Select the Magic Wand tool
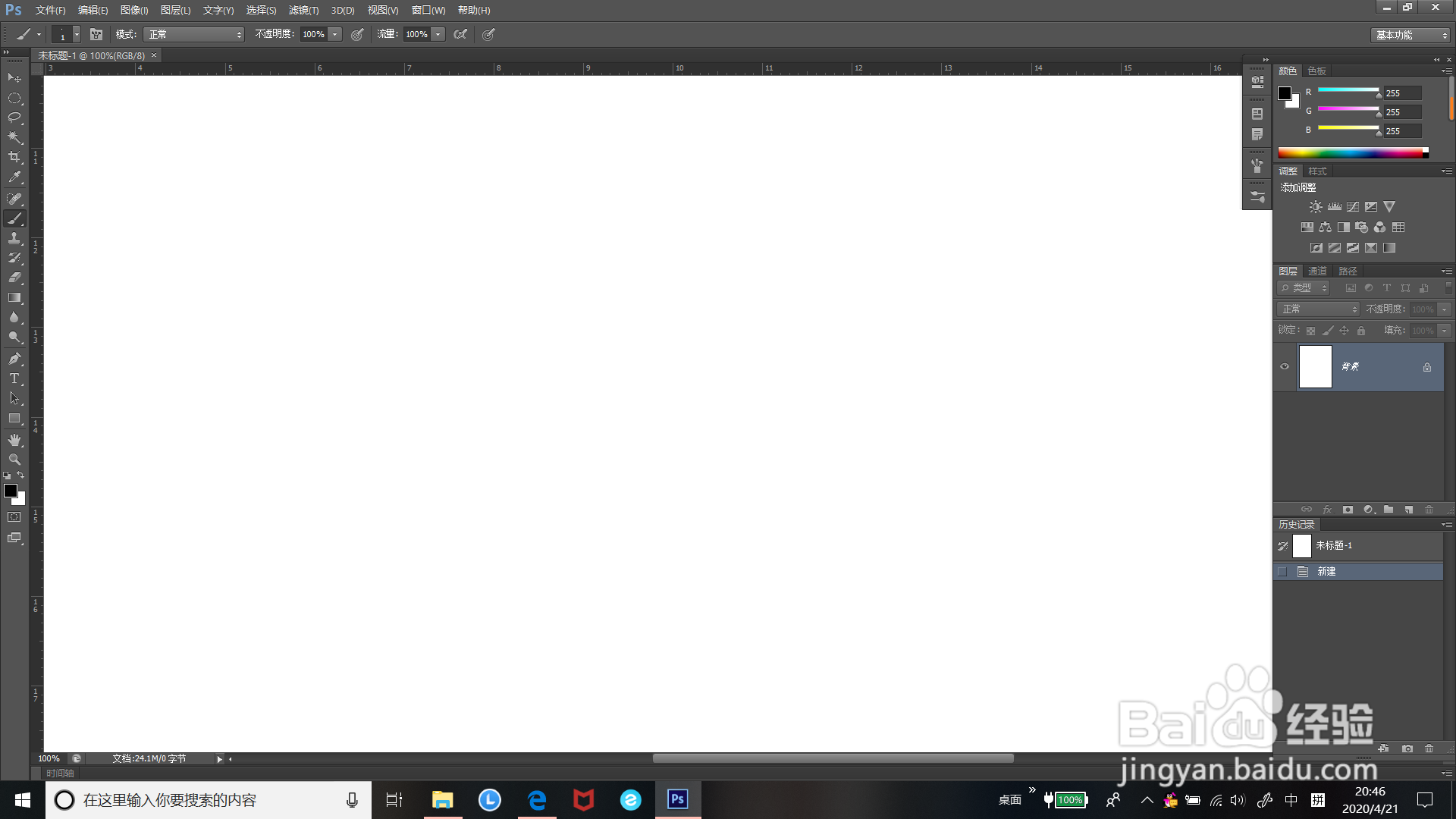 (x=14, y=137)
